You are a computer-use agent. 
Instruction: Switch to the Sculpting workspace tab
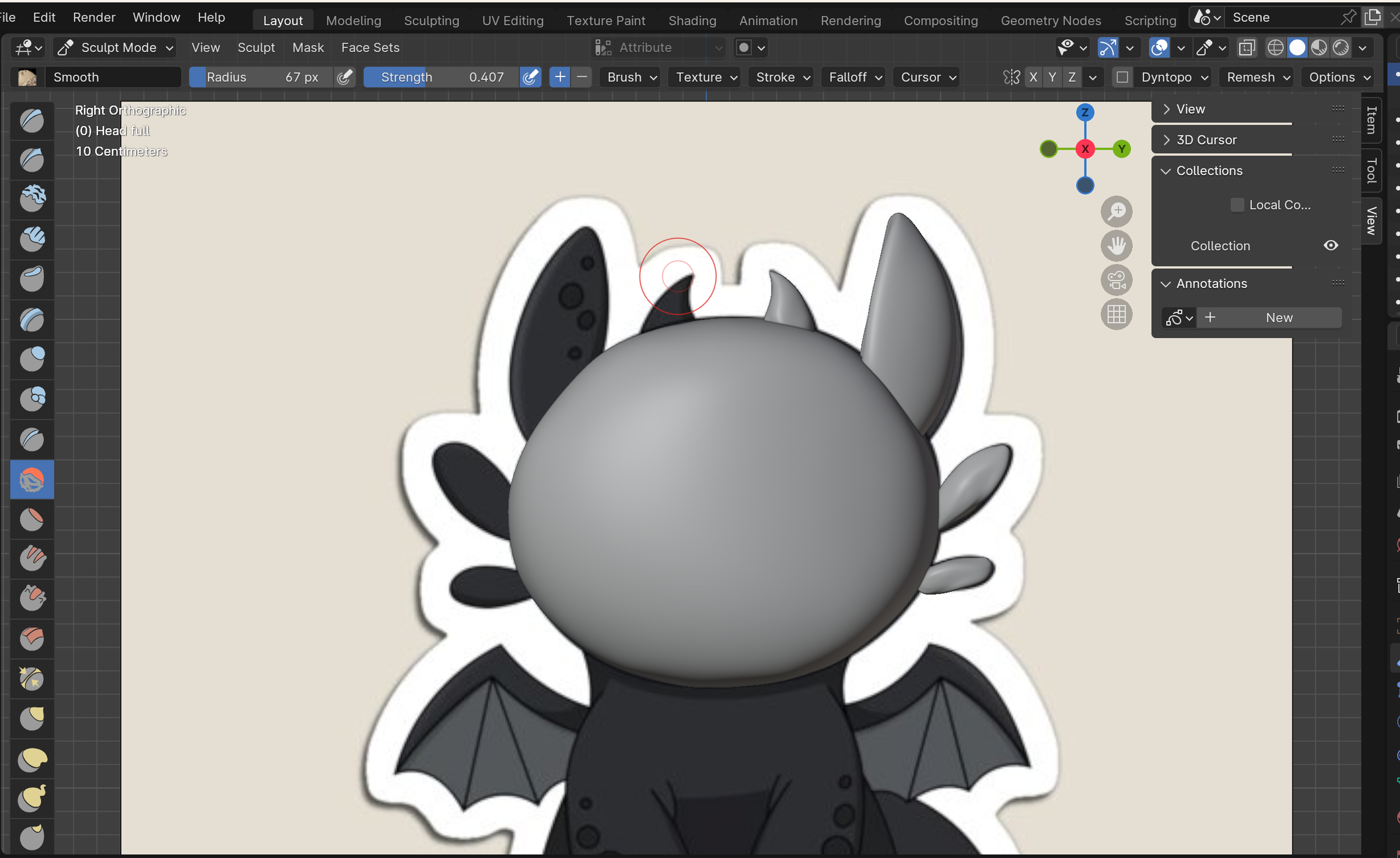pos(431,20)
